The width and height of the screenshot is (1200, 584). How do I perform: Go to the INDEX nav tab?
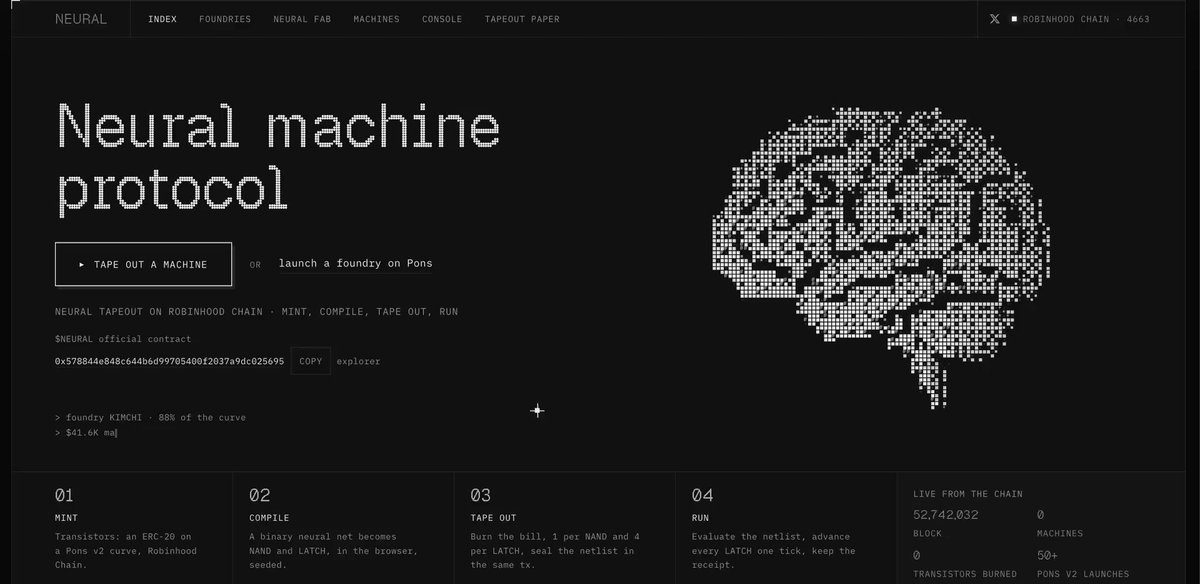click(x=162, y=19)
